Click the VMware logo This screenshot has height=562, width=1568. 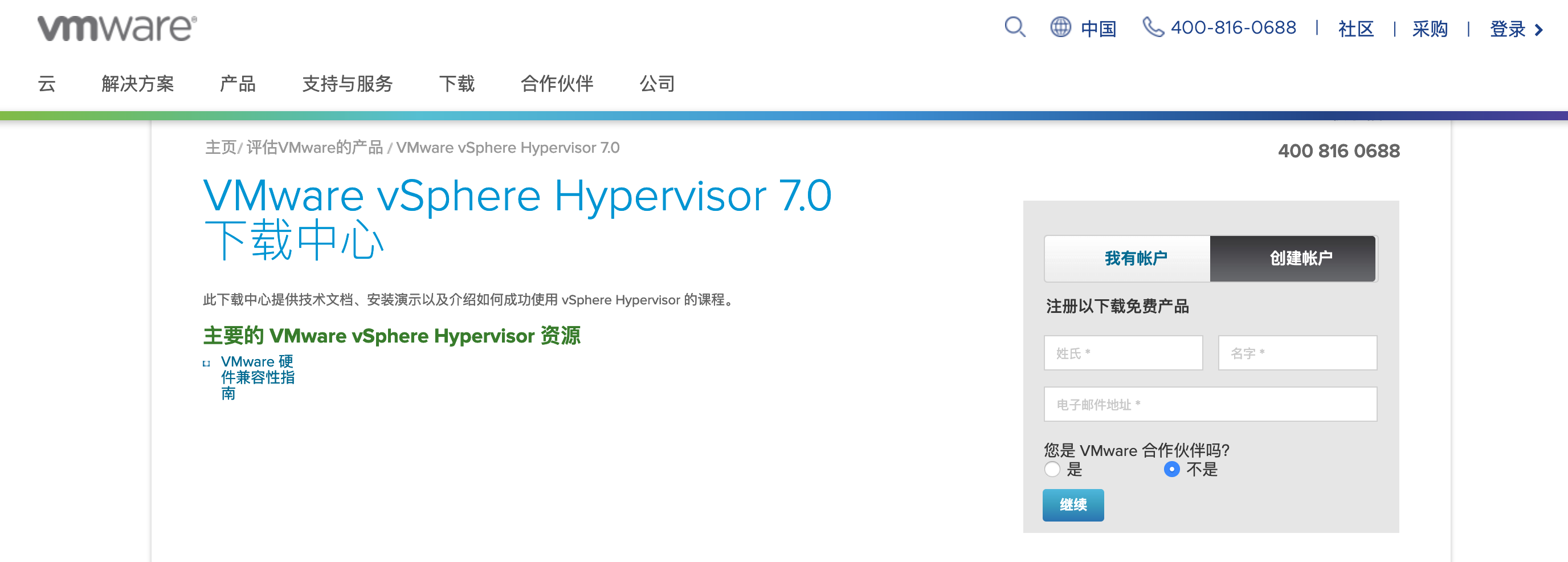point(117,28)
